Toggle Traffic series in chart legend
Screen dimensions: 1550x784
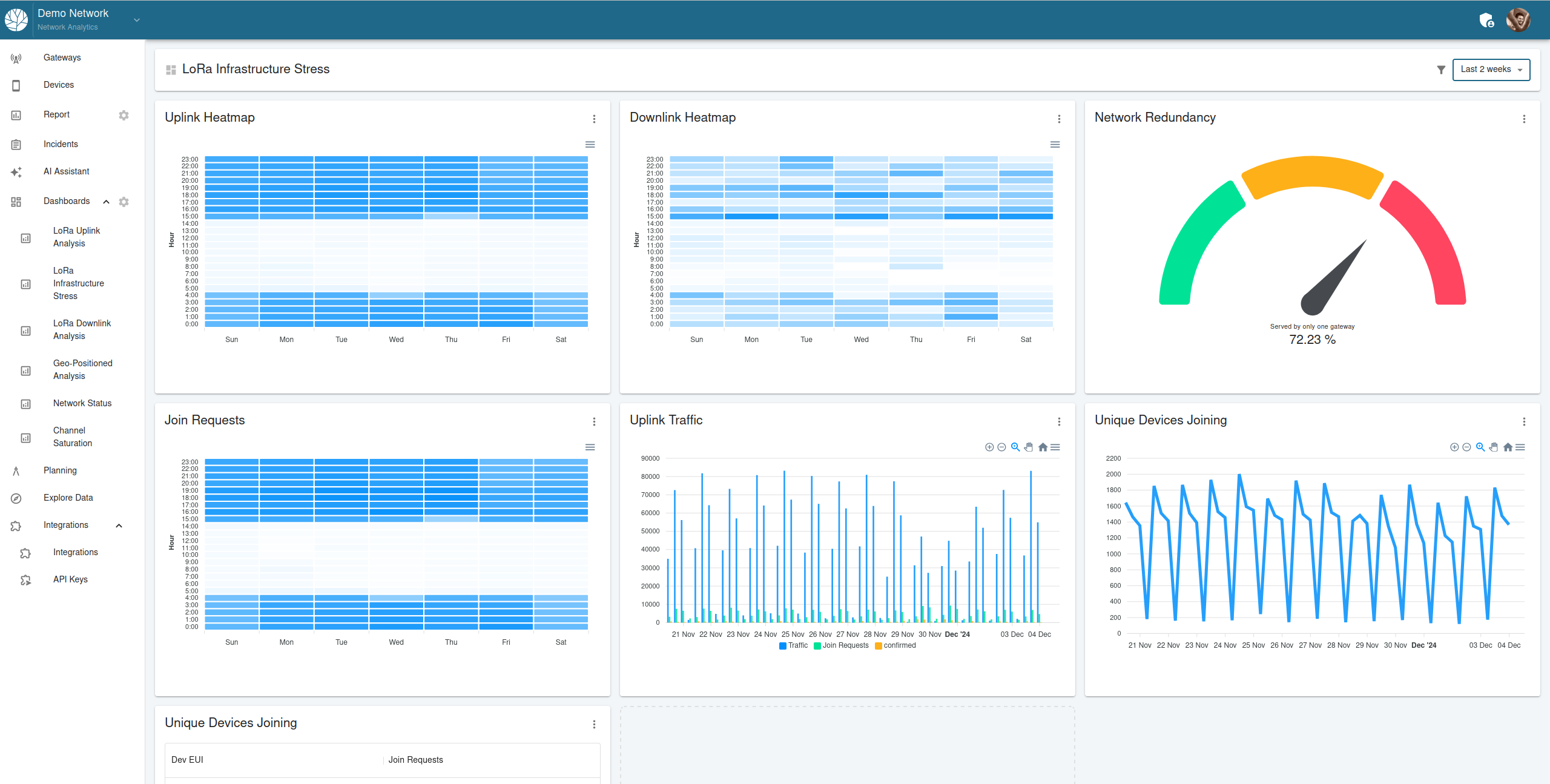pos(793,645)
